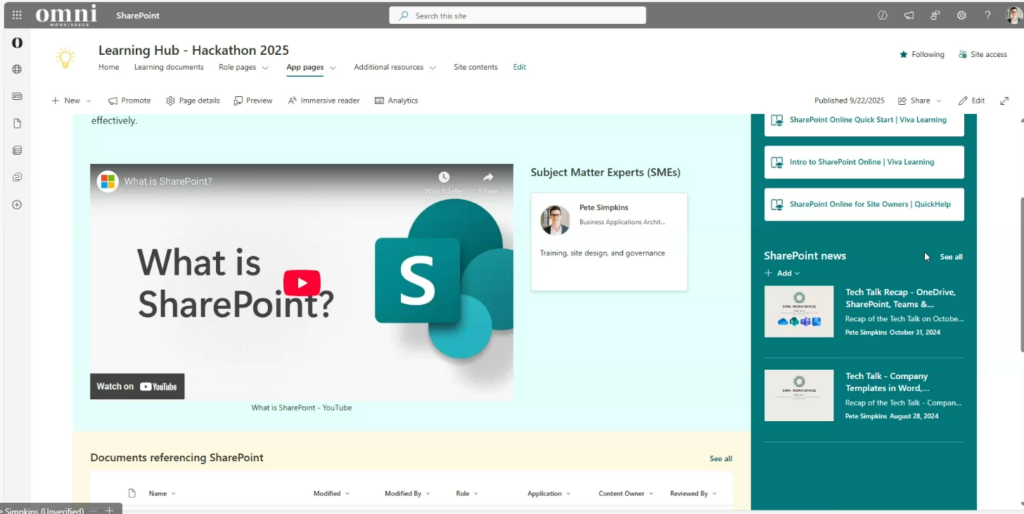Click the Edit link in site navigation
The width and height of the screenshot is (1024, 514).
(x=519, y=67)
